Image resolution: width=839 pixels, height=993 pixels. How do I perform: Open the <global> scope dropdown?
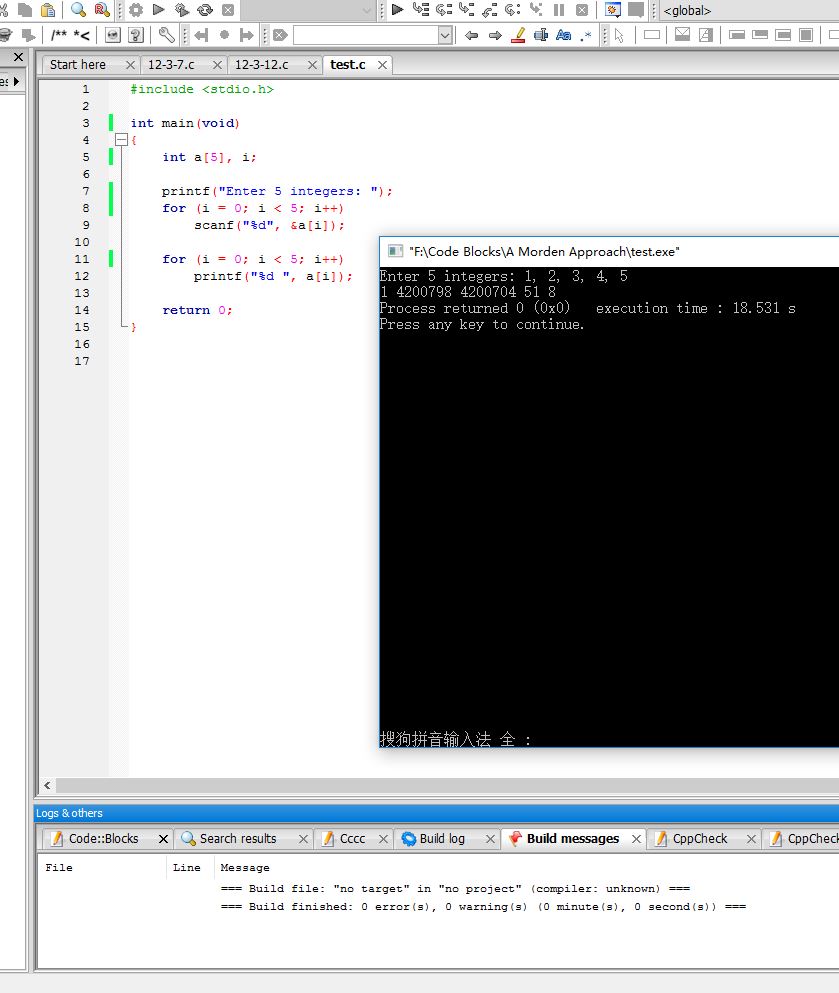750,10
